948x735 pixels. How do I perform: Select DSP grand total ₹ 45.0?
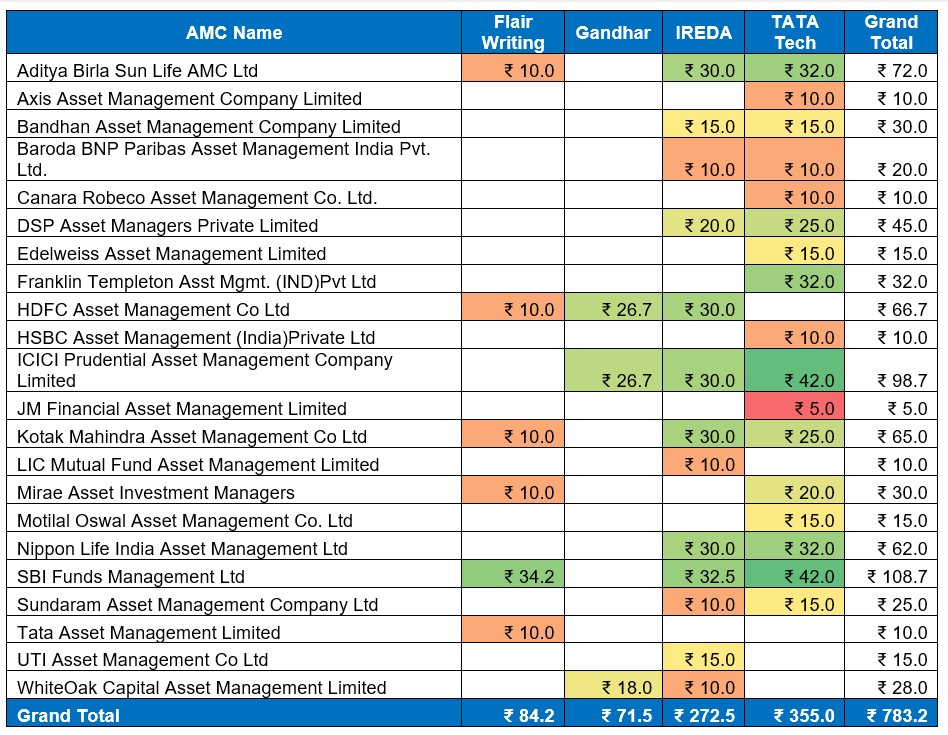891,223
